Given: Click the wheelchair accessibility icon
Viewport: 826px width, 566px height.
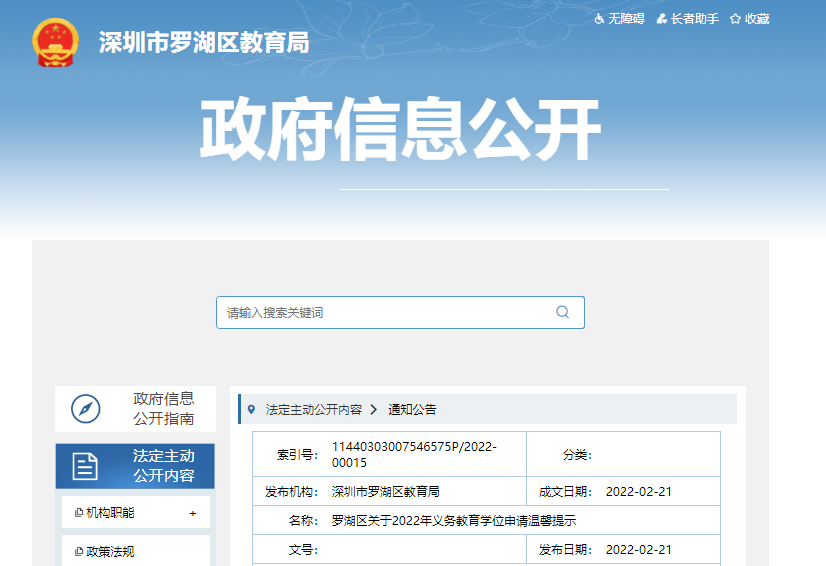Looking at the screenshot, I should coord(599,19).
